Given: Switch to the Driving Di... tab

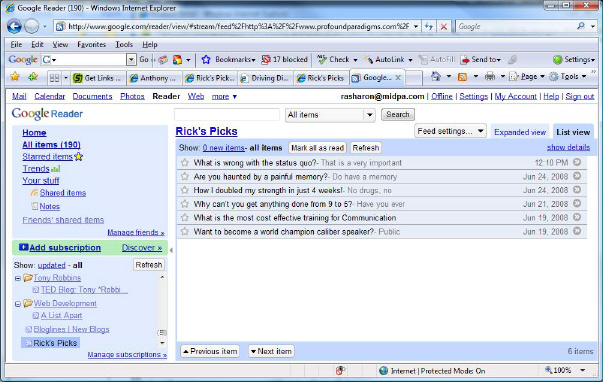Looking at the screenshot, I should point(265,78).
